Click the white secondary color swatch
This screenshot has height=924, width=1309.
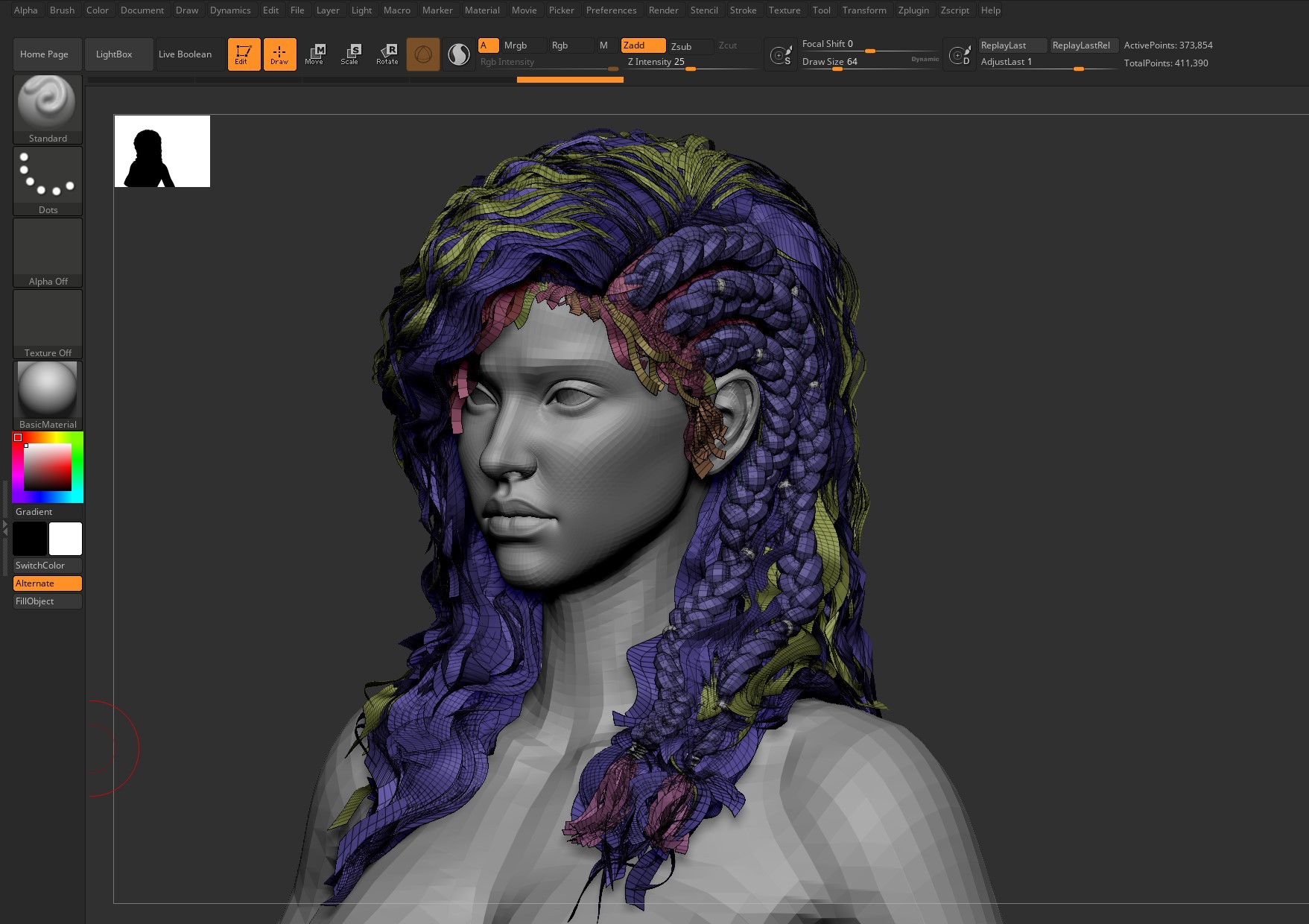66,539
